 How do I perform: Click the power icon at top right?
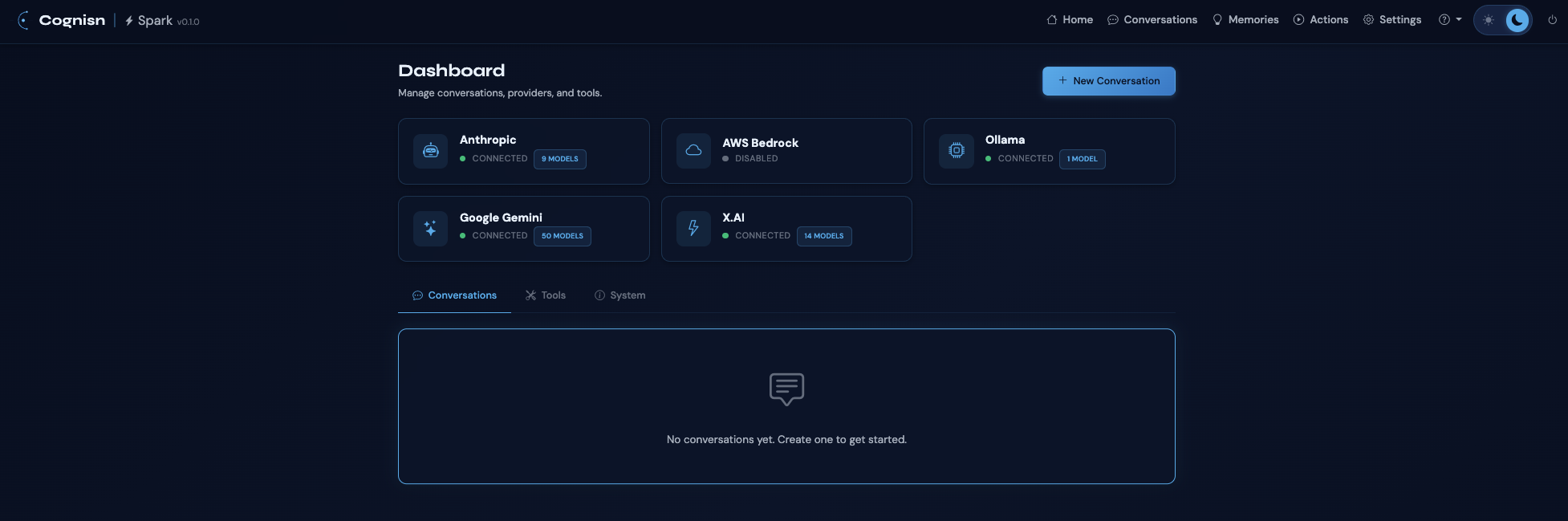coord(1552,20)
